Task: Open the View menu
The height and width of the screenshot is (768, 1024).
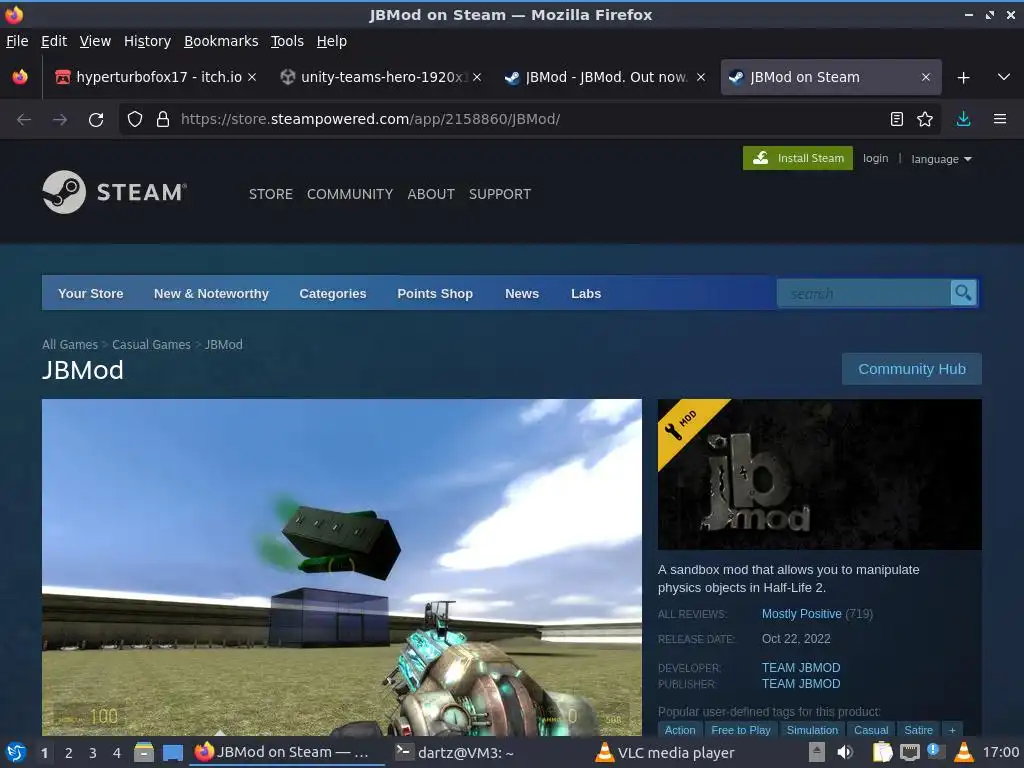Action: pyautogui.click(x=95, y=41)
